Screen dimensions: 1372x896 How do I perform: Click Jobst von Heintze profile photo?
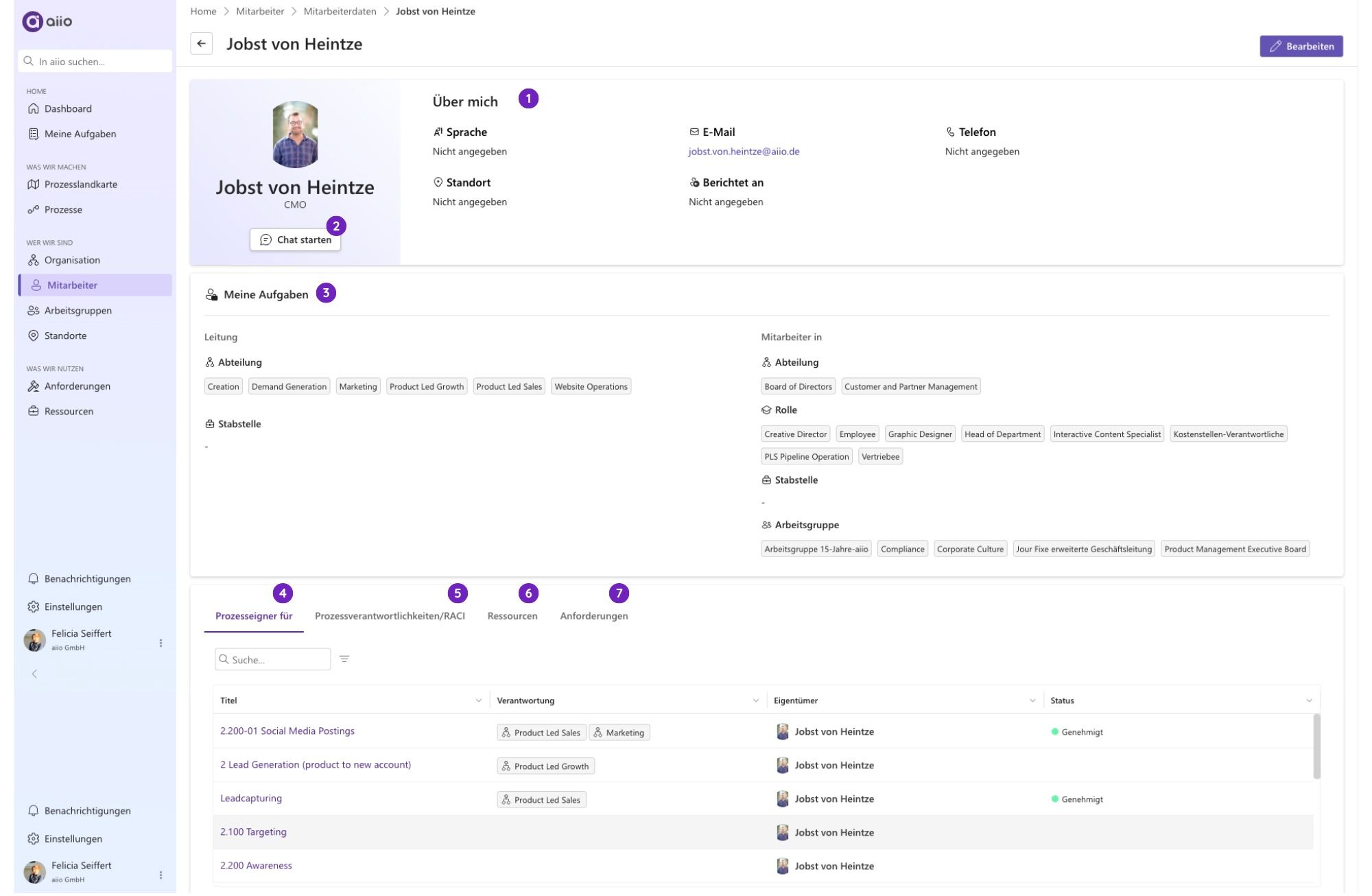295,134
